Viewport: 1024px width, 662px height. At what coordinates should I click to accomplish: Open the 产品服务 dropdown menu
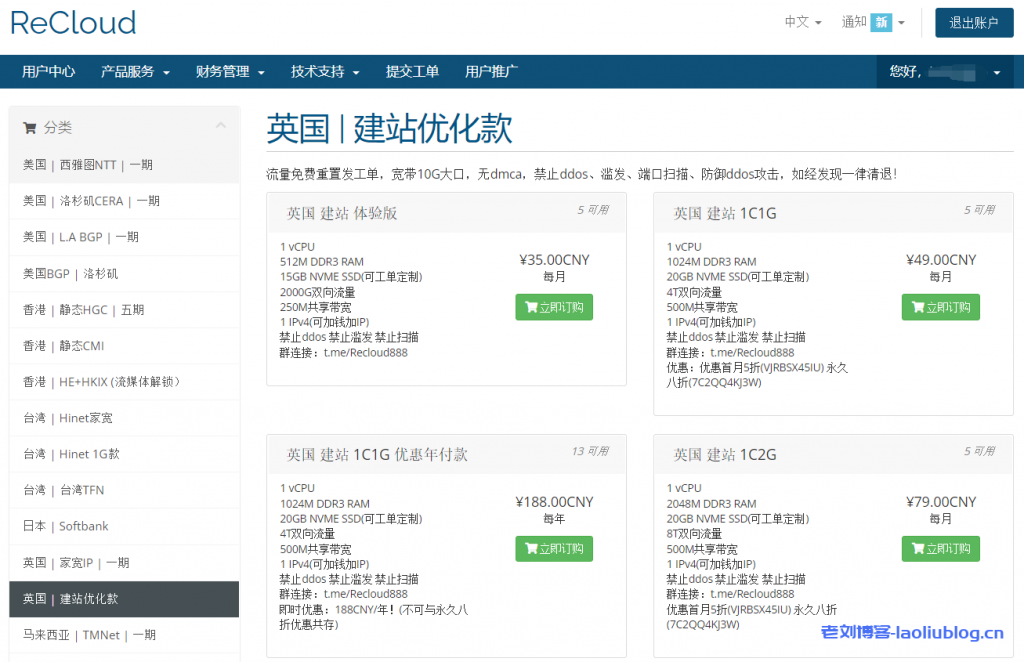click(x=128, y=71)
